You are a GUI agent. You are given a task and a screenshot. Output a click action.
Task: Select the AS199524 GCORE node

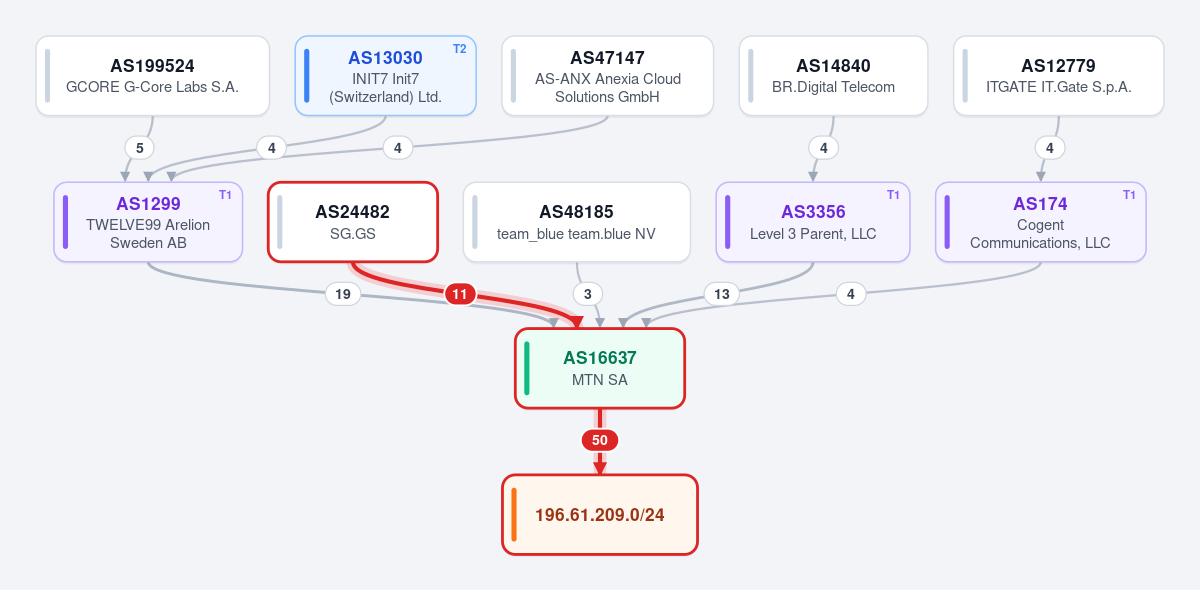(153, 76)
